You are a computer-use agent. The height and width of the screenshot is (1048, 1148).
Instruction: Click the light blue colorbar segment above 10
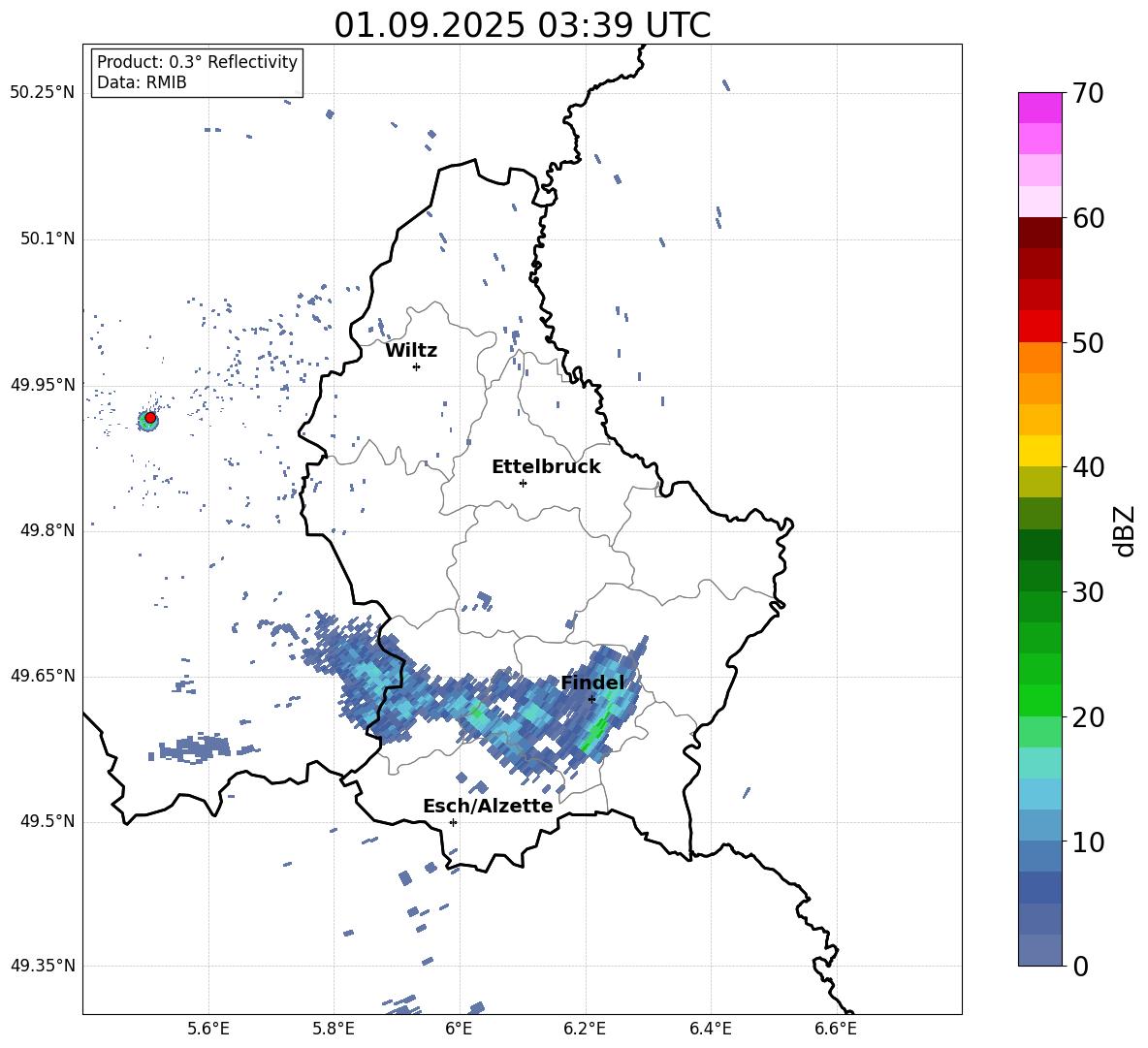pyautogui.click(x=1039, y=826)
